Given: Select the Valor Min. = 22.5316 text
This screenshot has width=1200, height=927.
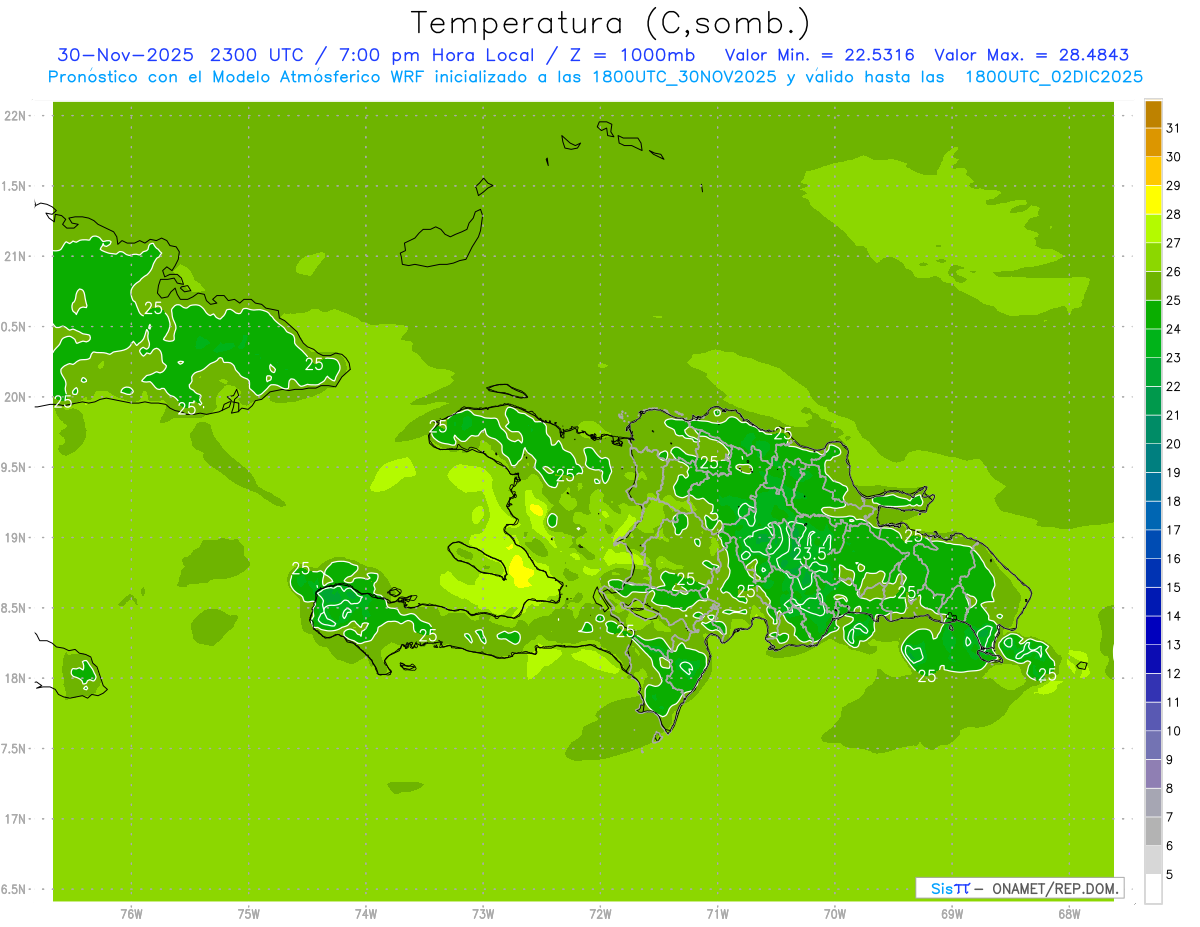Looking at the screenshot, I should click(x=819, y=55).
